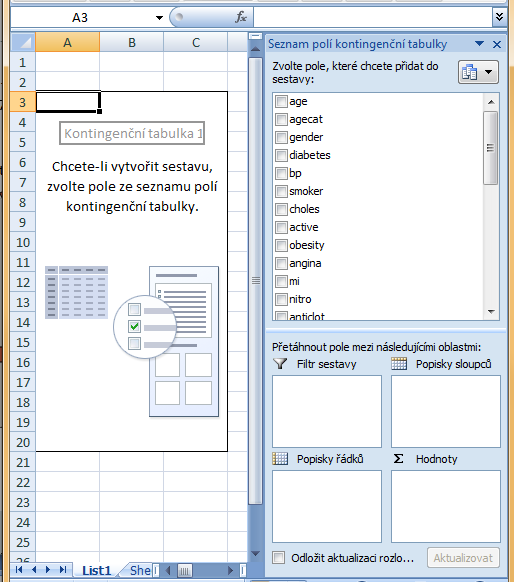
Task: Close the Seznam polí kontingenční tabulky pane
Action: [x=497, y=45]
